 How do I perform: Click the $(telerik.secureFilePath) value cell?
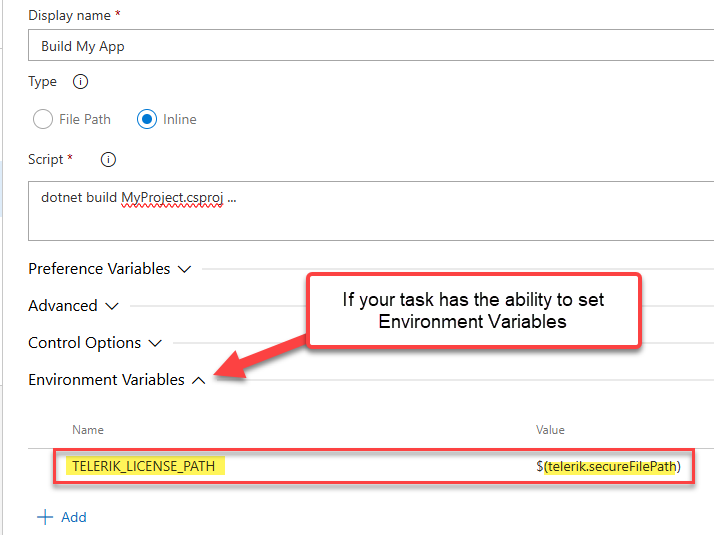(608, 466)
